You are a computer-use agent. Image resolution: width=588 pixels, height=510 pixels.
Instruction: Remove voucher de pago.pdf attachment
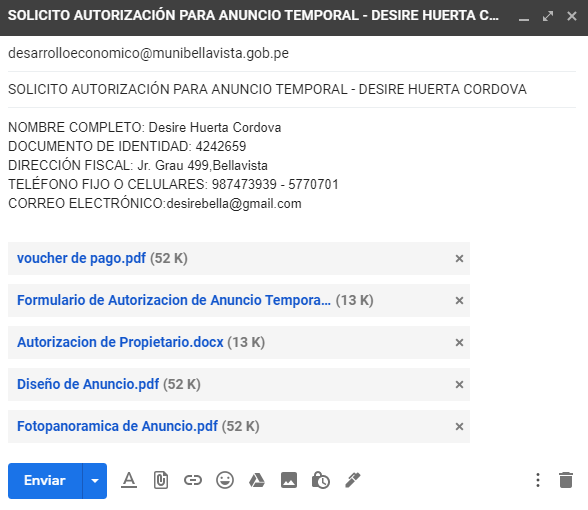click(x=459, y=258)
